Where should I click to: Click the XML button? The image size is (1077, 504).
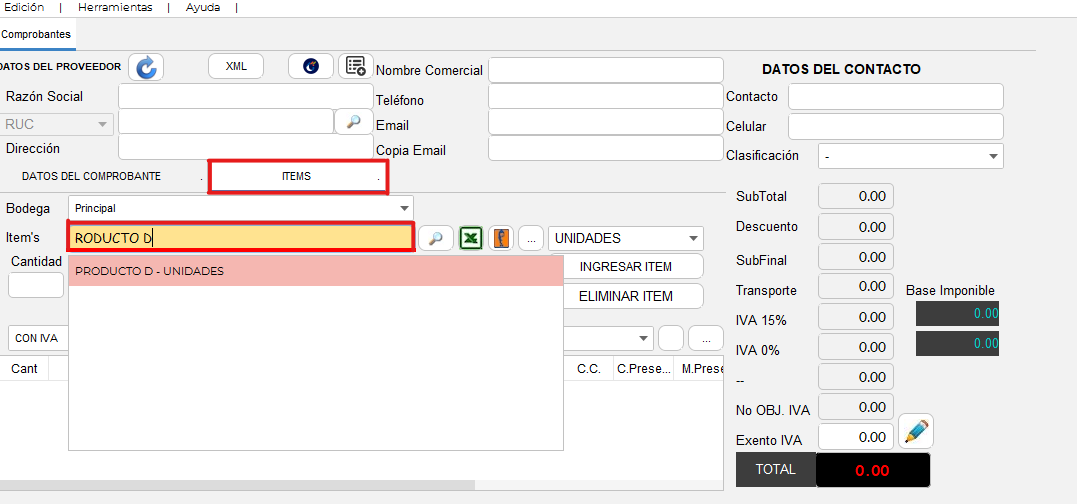(x=236, y=66)
